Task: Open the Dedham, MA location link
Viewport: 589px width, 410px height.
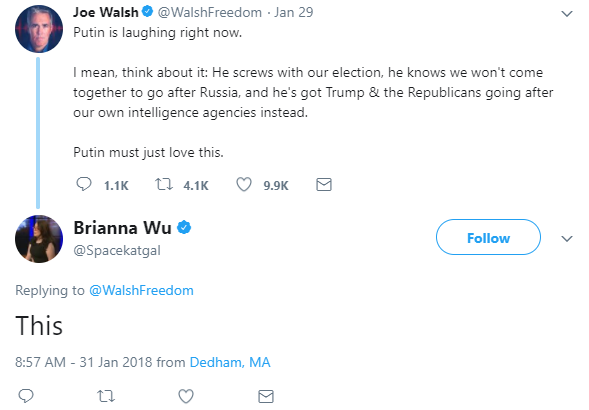Action: click(x=230, y=362)
